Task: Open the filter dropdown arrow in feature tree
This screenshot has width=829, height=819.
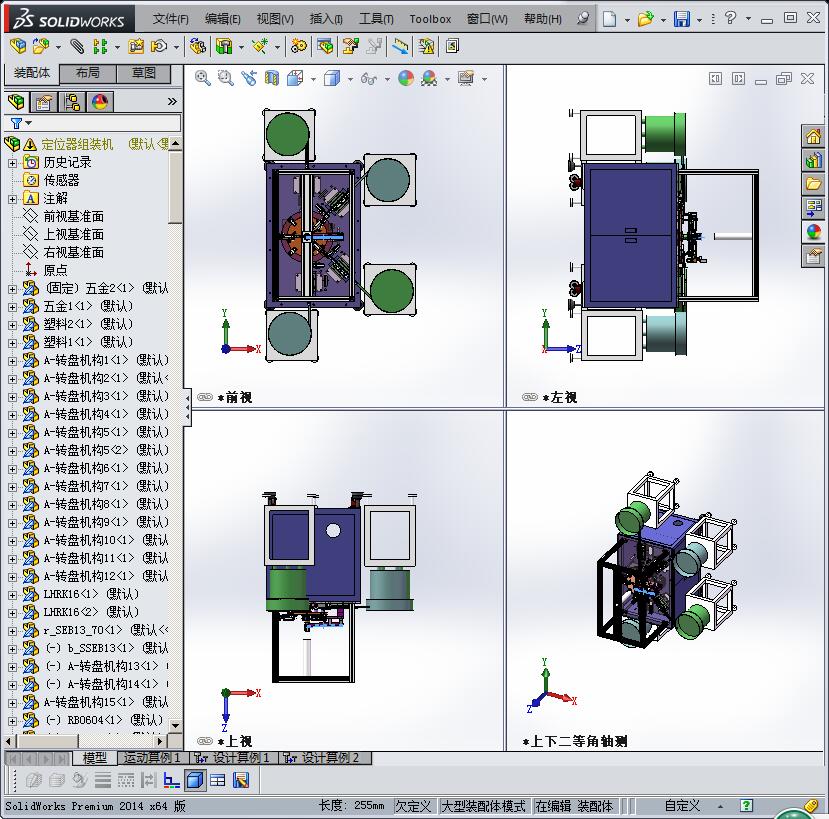Action: pos(29,123)
